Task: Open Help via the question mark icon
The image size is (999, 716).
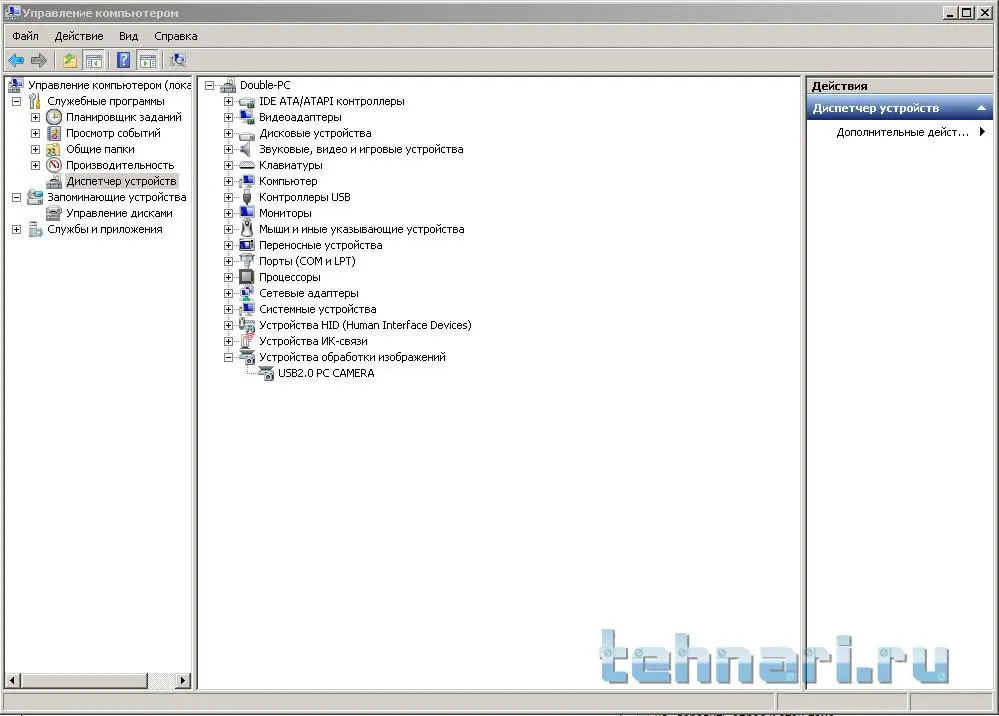Action: [x=124, y=61]
